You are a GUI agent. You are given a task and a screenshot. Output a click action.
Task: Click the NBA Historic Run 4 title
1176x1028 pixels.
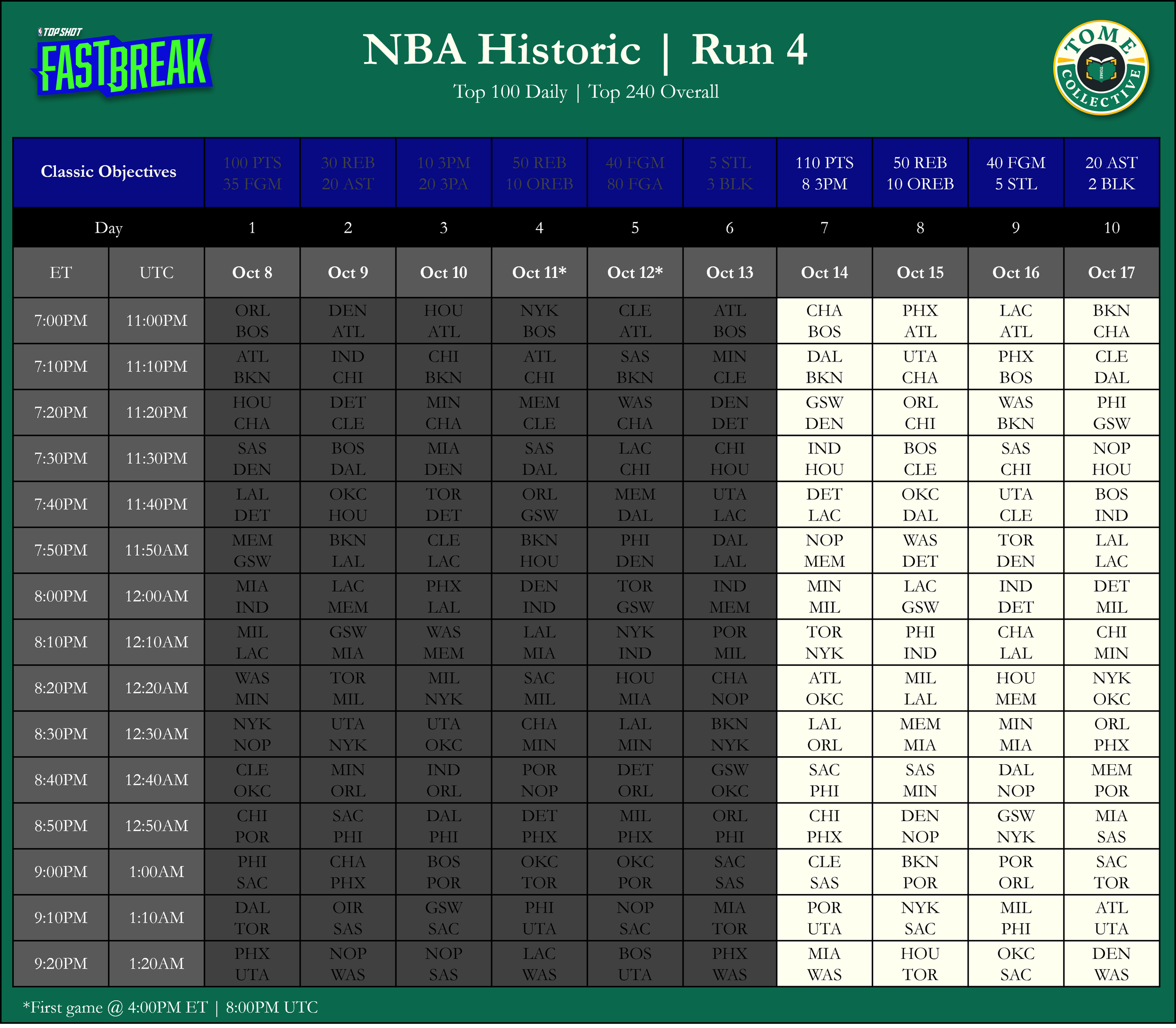(585, 50)
